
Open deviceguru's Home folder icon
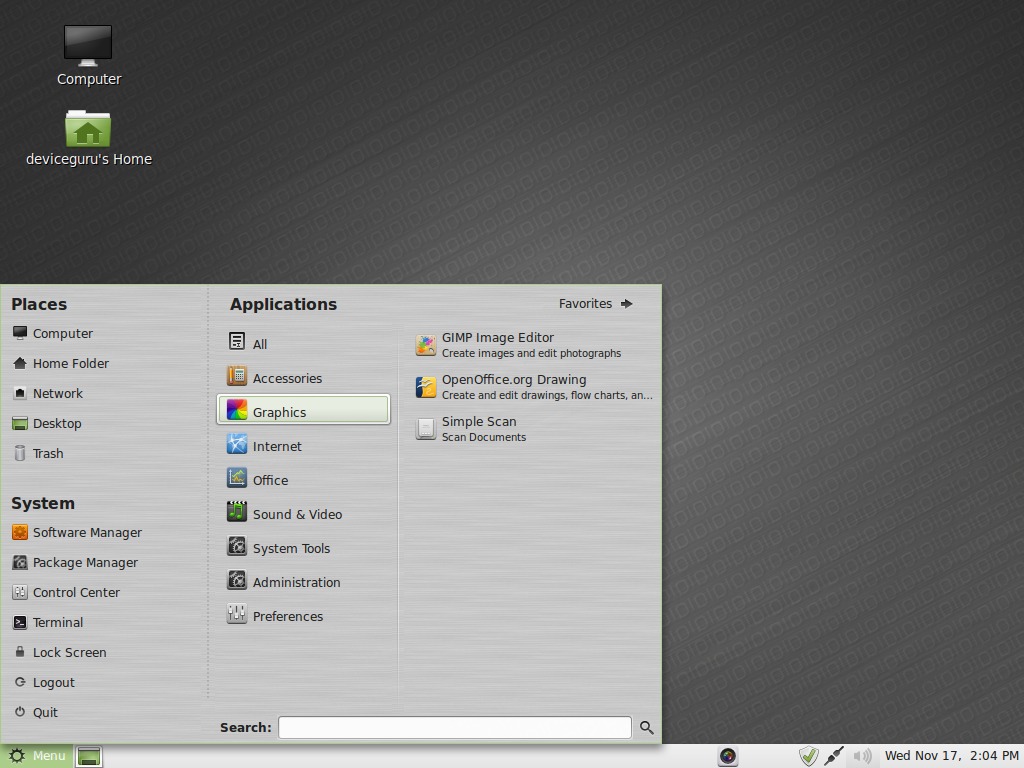pos(88,138)
